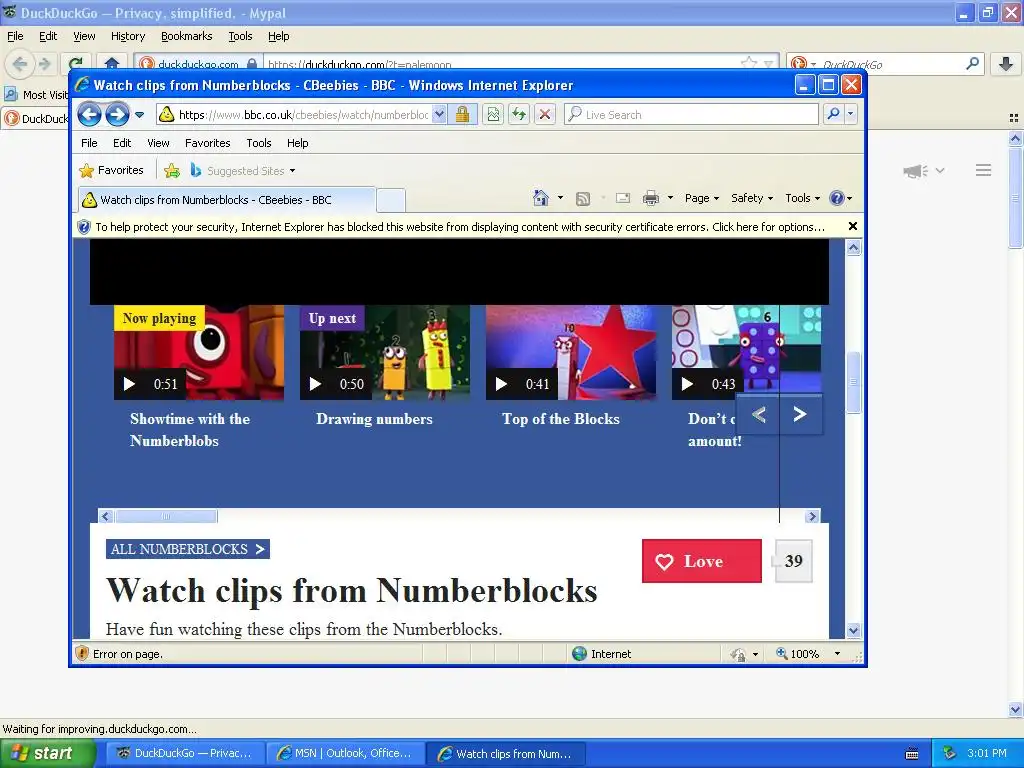Open the IE View menu

[158, 143]
